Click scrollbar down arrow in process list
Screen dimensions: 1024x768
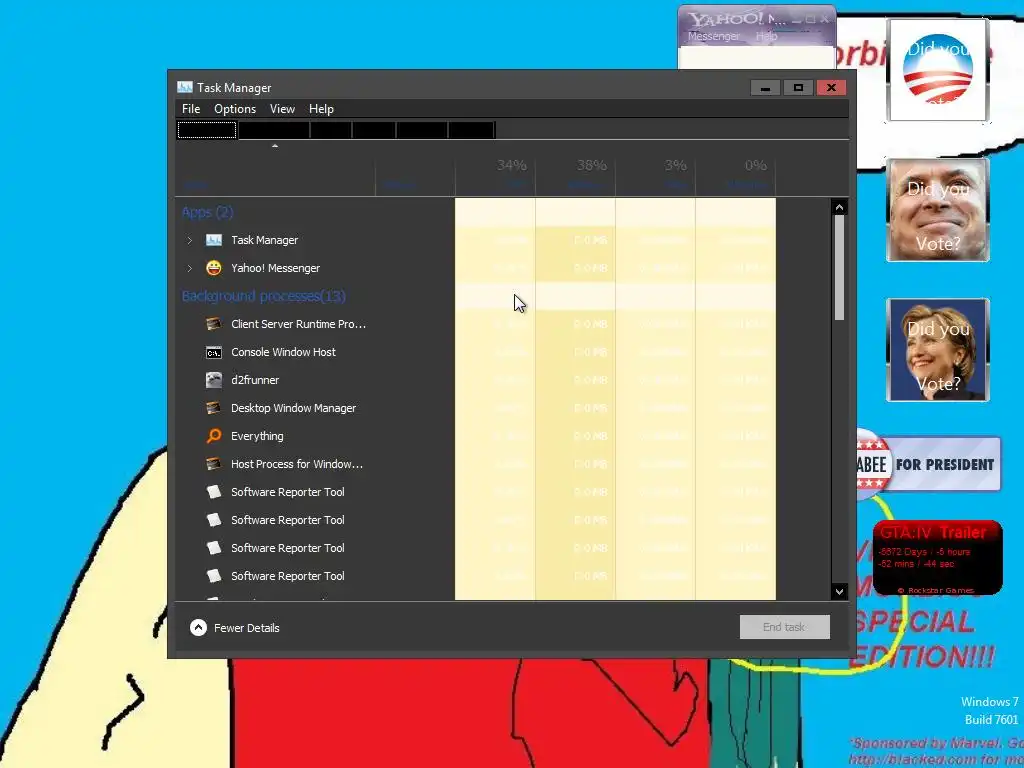[x=839, y=592]
